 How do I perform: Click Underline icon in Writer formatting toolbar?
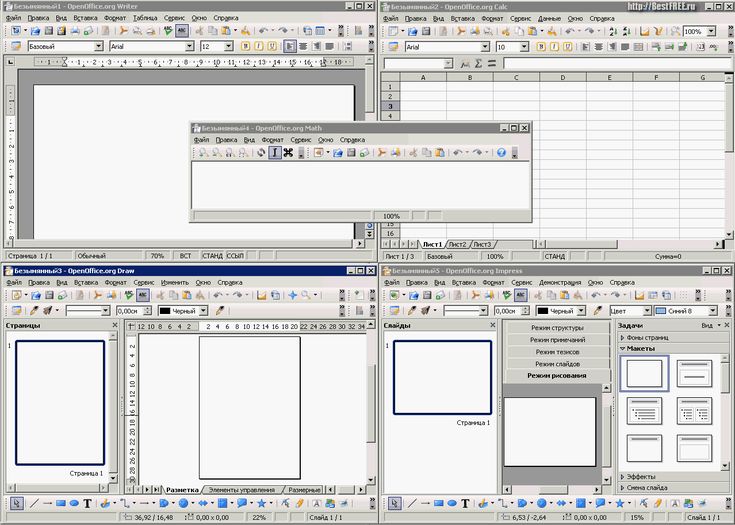point(271,46)
